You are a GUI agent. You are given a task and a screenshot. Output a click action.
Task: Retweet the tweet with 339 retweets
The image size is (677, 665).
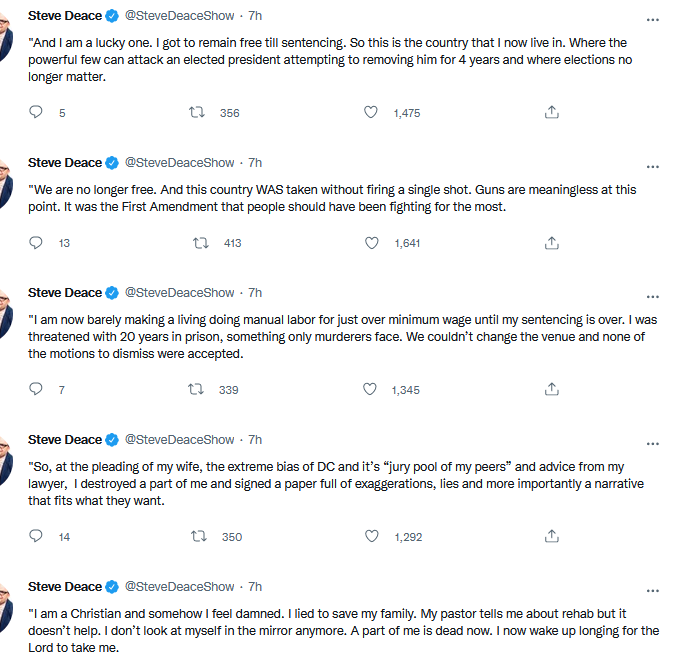198,390
